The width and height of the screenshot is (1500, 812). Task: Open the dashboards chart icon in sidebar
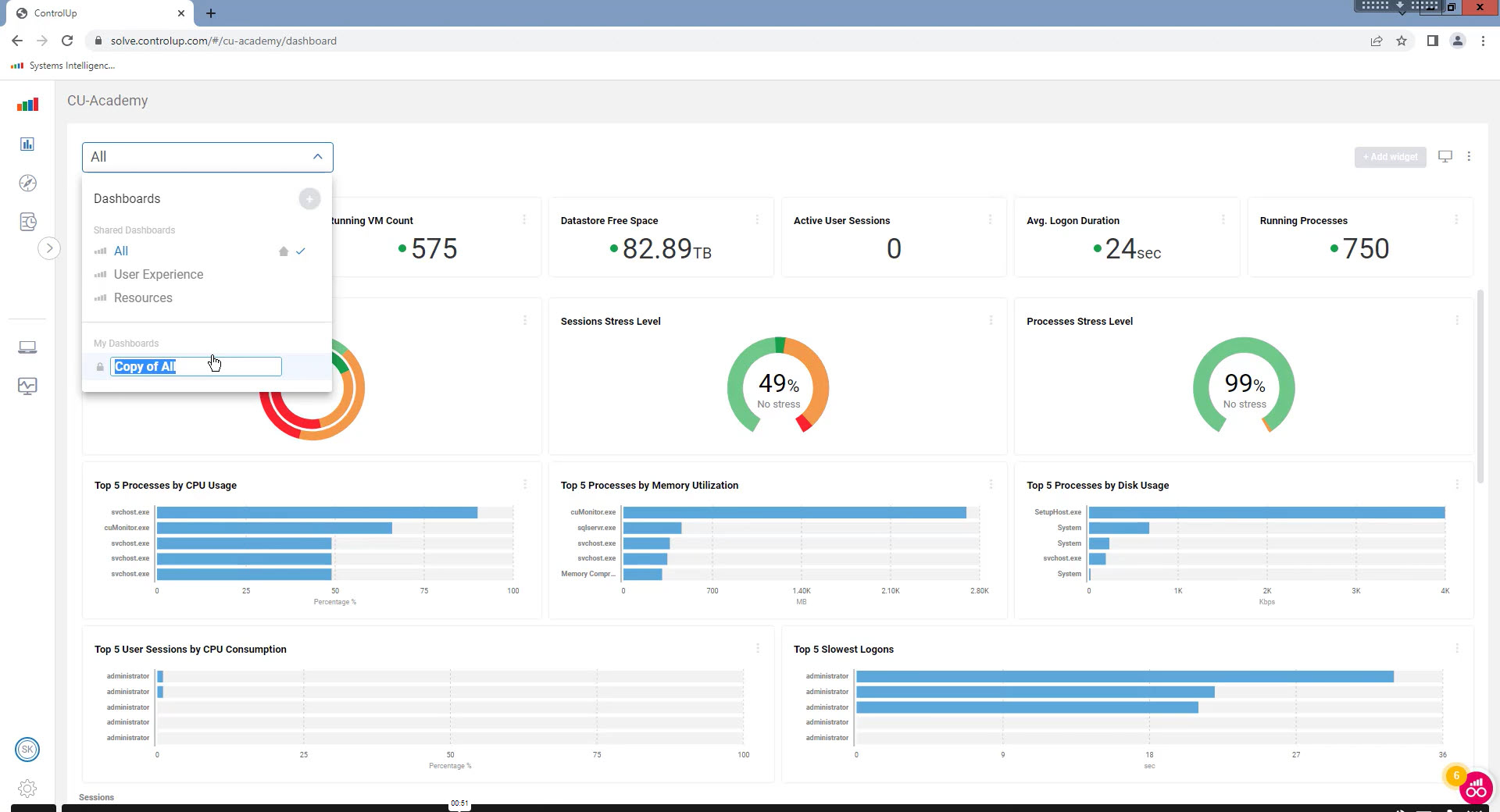(x=27, y=144)
